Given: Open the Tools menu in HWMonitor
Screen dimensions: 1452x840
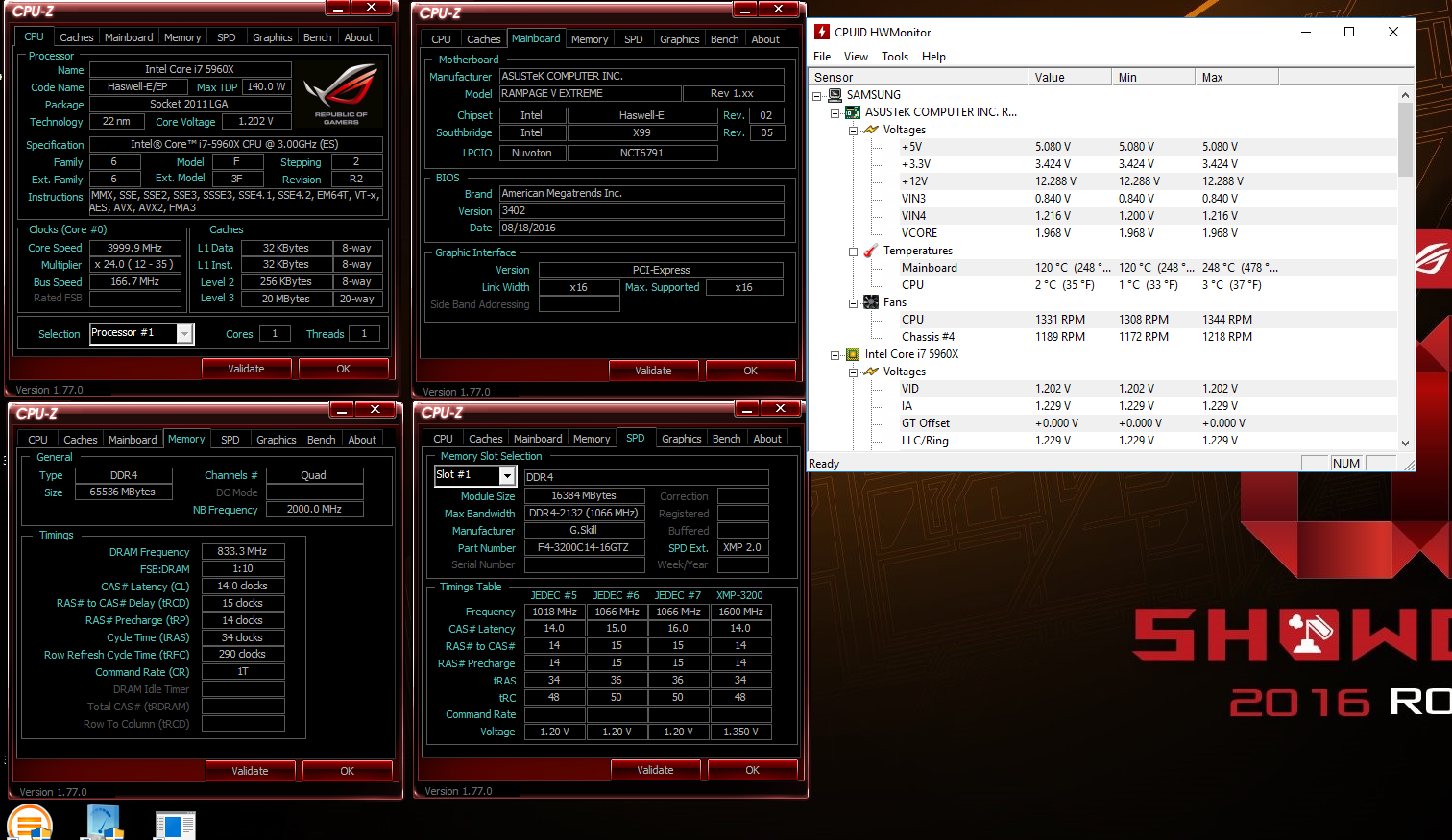Looking at the screenshot, I should point(895,57).
